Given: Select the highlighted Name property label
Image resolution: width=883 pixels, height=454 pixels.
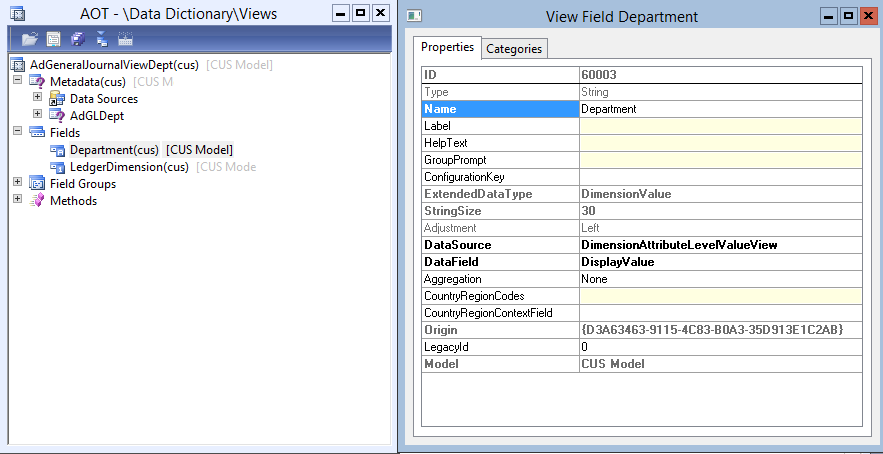Looking at the screenshot, I should pyautogui.click(x=501, y=109).
